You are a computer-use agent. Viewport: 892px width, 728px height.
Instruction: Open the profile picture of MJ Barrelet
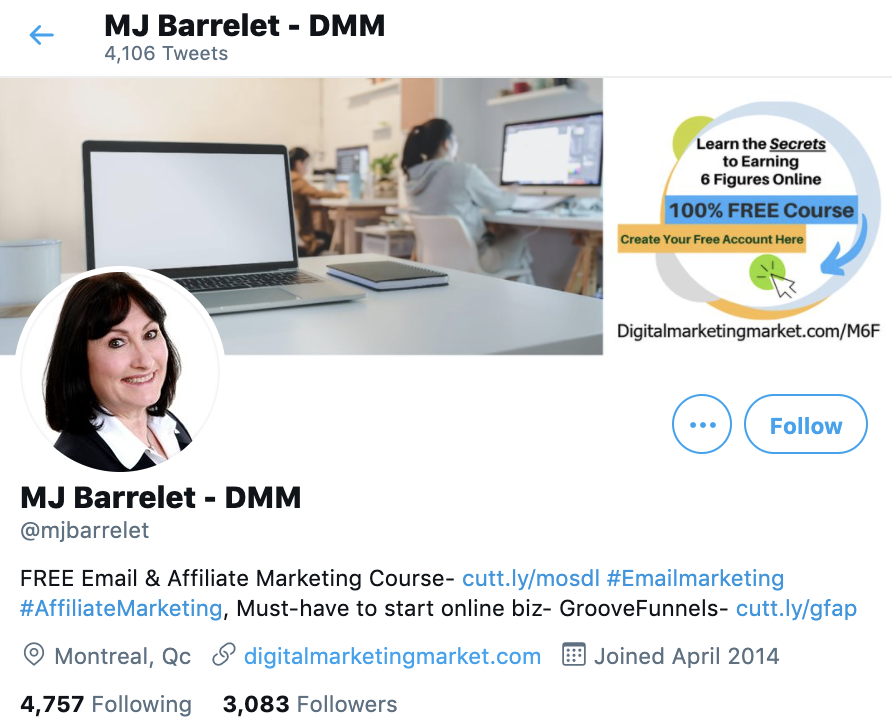click(x=119, y=371)
